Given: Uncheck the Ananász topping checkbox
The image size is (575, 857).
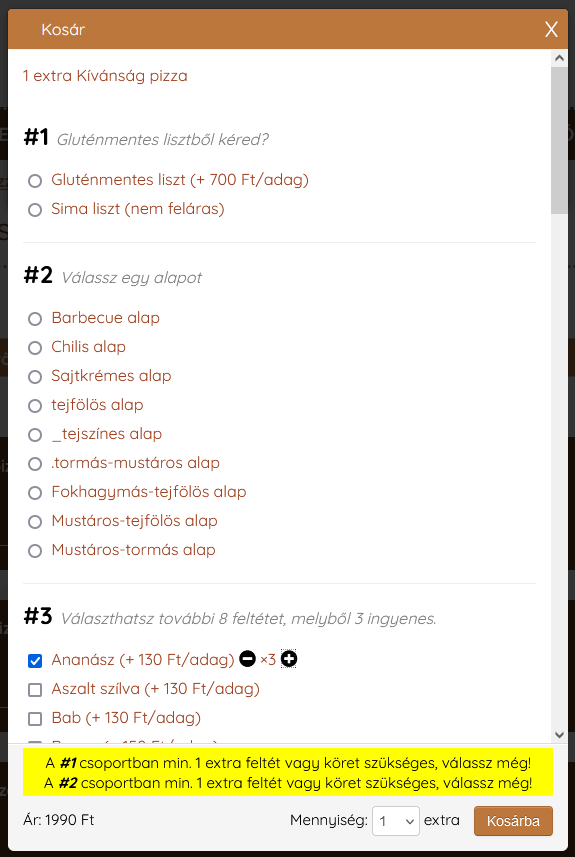Looking at the screenshot, I should pyautogui.click(x=35, y=661).
